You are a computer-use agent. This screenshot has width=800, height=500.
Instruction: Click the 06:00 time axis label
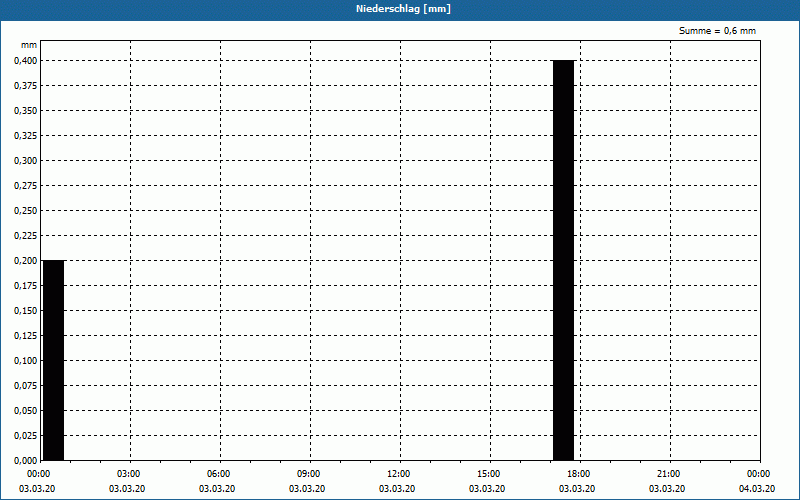pos(220,474)
